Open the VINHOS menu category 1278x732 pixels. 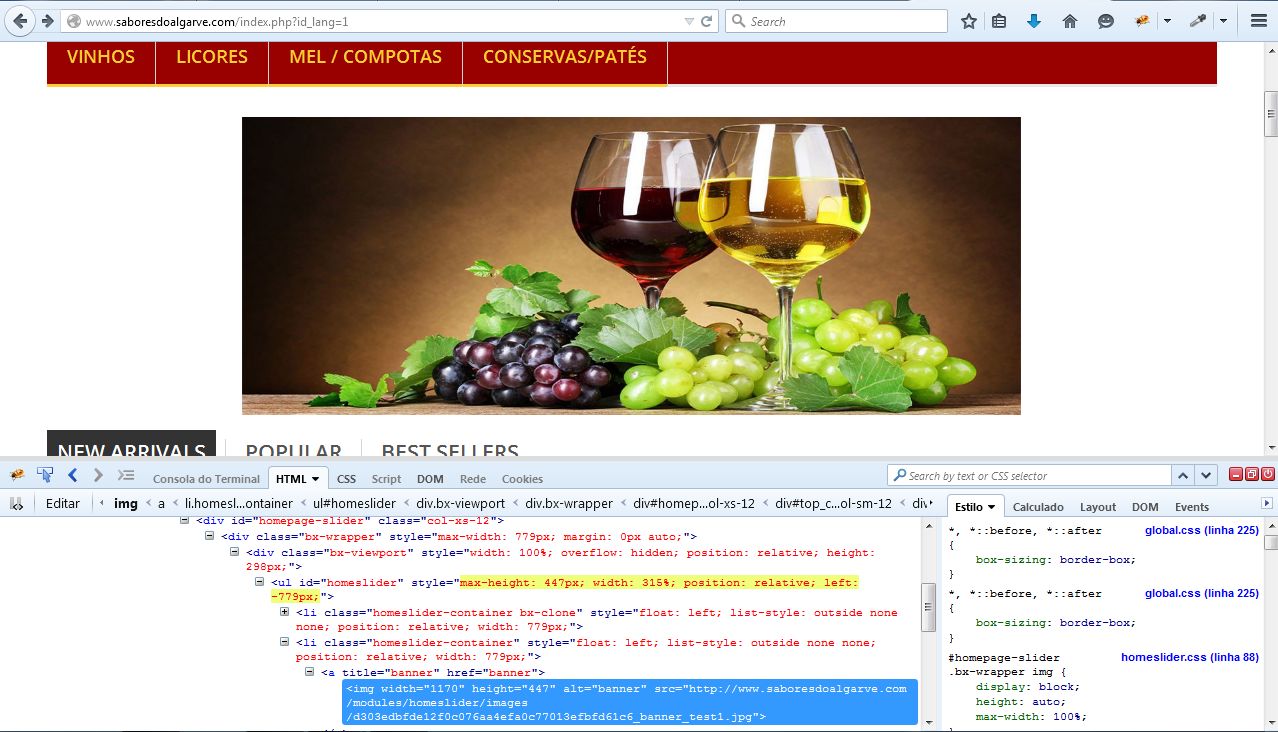click(101, 57)
